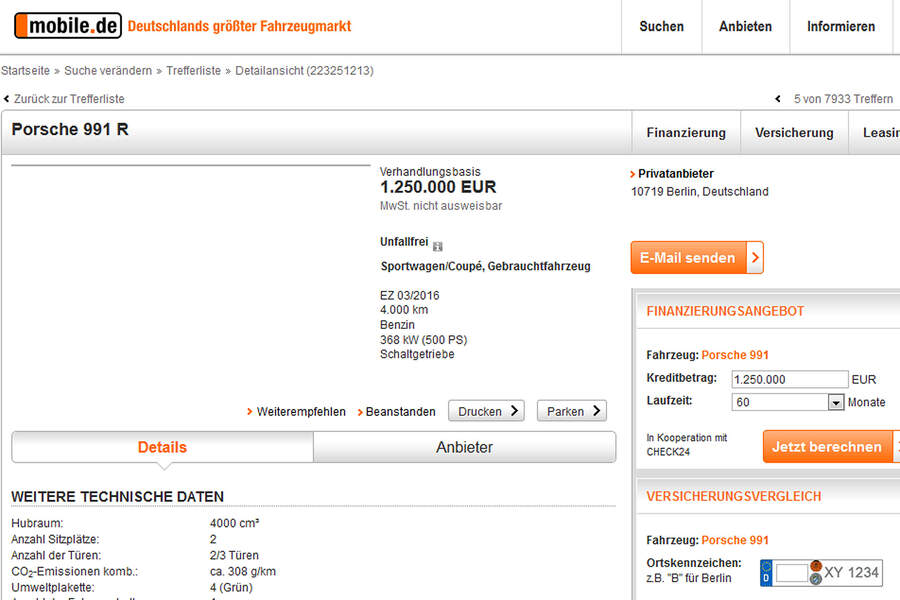The image size is (900, 600).
Task: Click the 'Benzin' fuel type text
Action: pos(397,325)
